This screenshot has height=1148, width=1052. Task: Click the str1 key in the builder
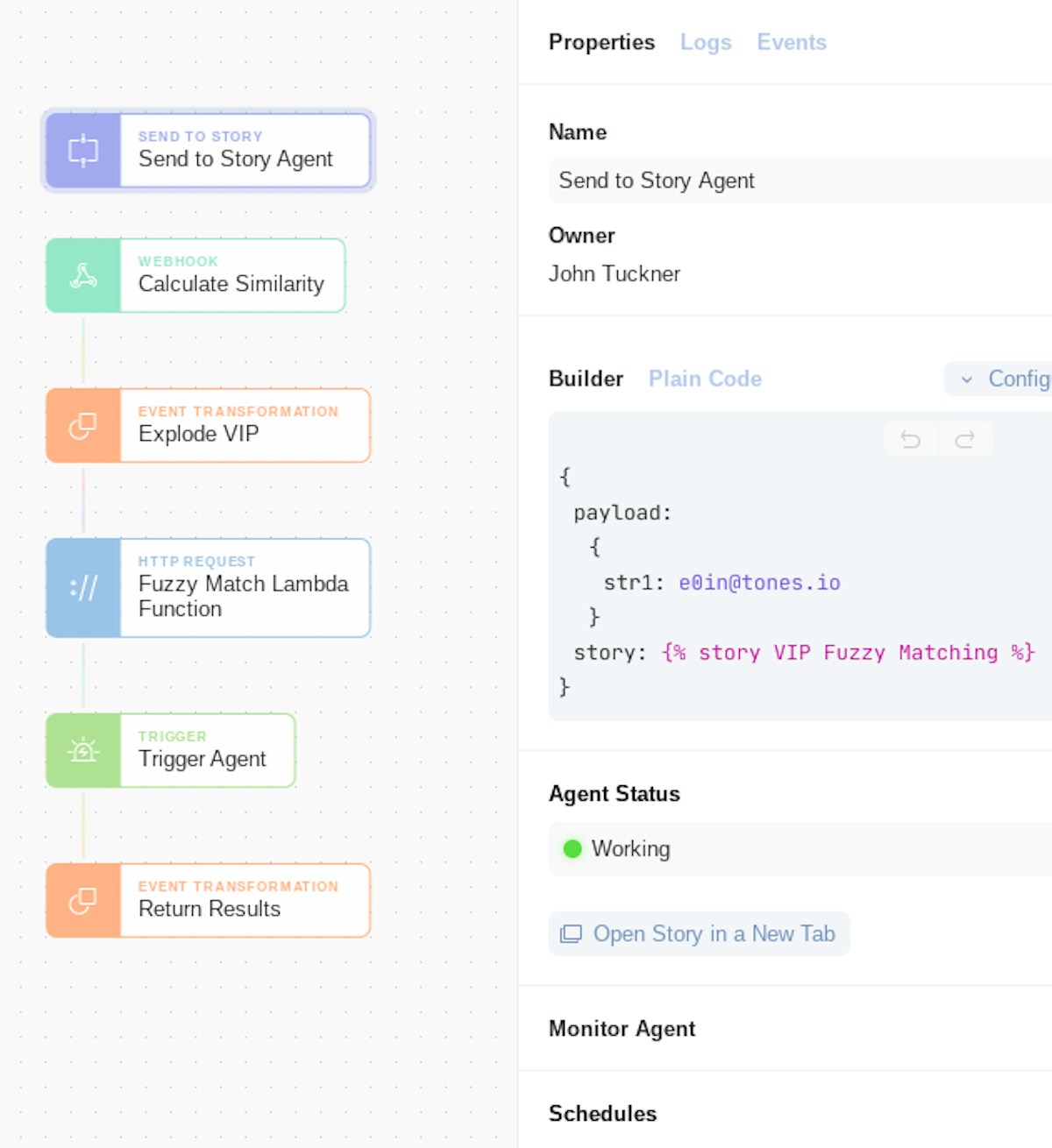tap(634, 583)
